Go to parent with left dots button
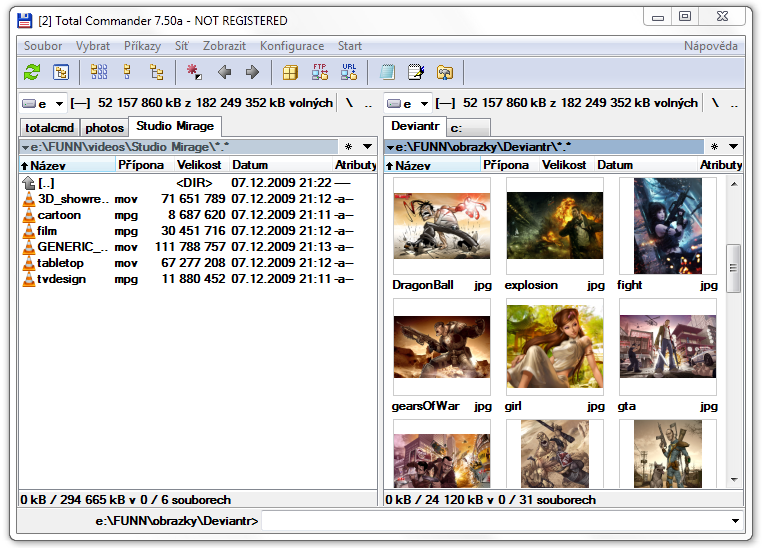762x548 pixels. pos(368,104)
